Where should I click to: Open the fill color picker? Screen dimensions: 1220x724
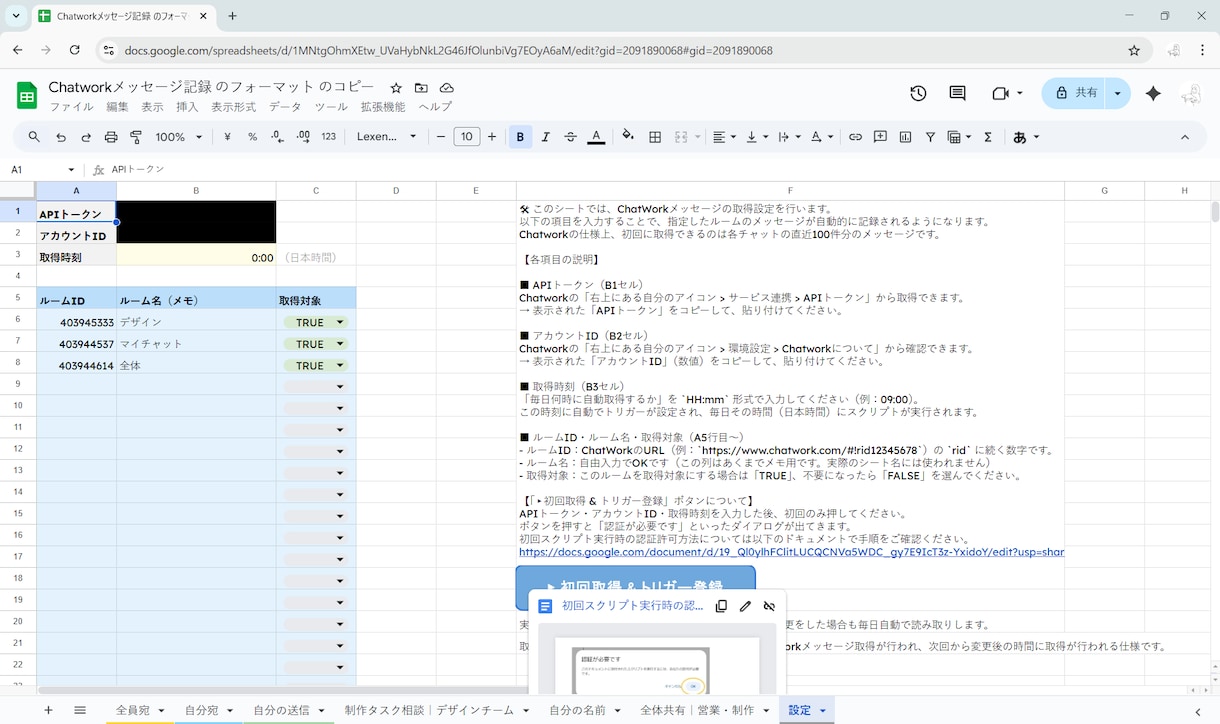coord(628,137)
